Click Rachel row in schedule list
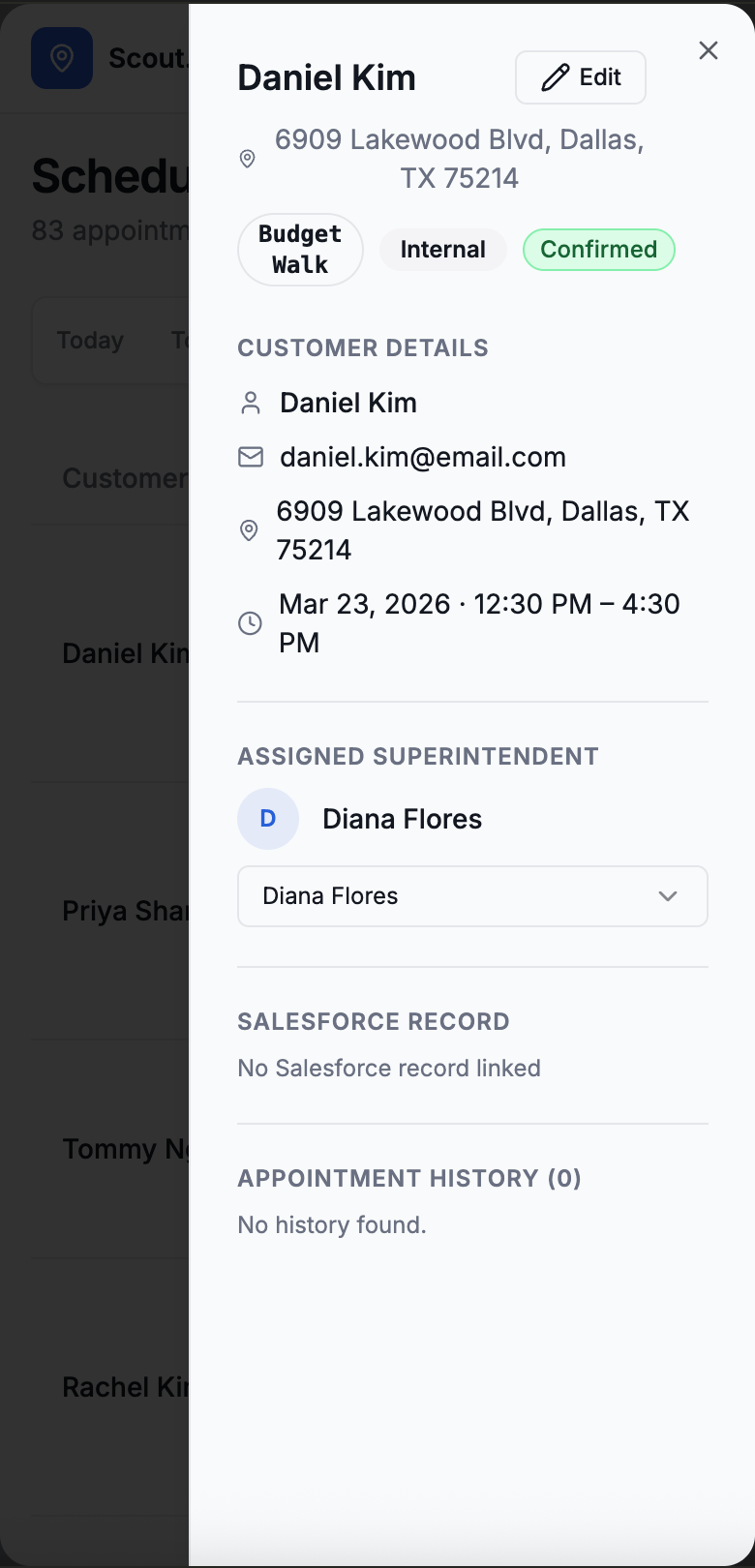The width and height of the screenshot is (755, 1568). [124, 1388]
